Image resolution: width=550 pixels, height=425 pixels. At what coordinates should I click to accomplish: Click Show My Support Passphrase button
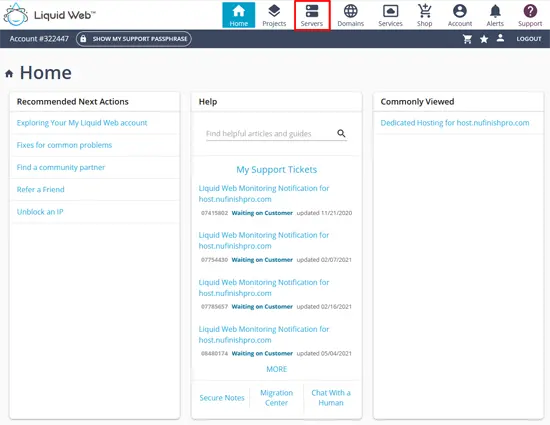(x=134, y=39)
